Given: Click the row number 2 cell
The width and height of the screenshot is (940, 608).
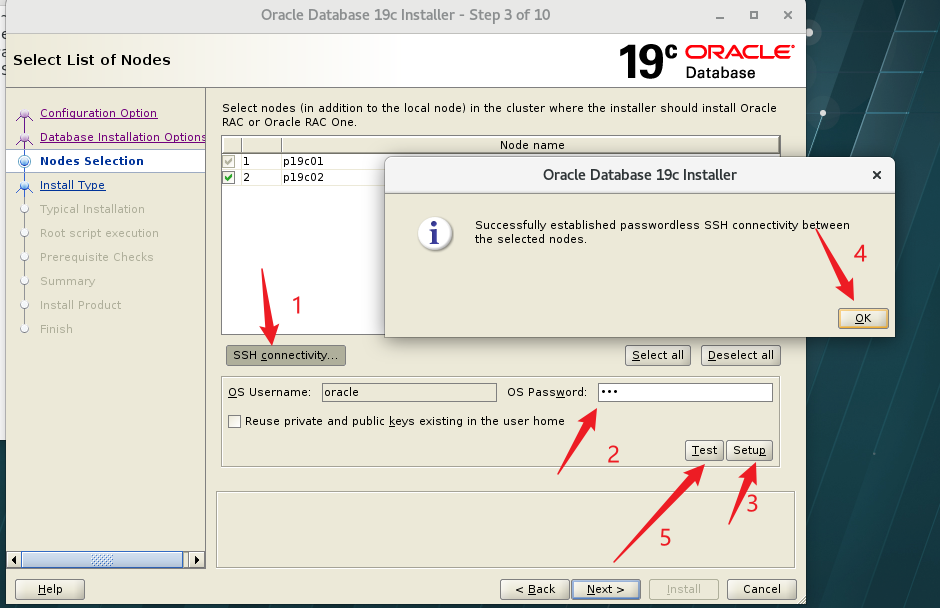Looking at the screenshot, I should (x=261, y=177).
